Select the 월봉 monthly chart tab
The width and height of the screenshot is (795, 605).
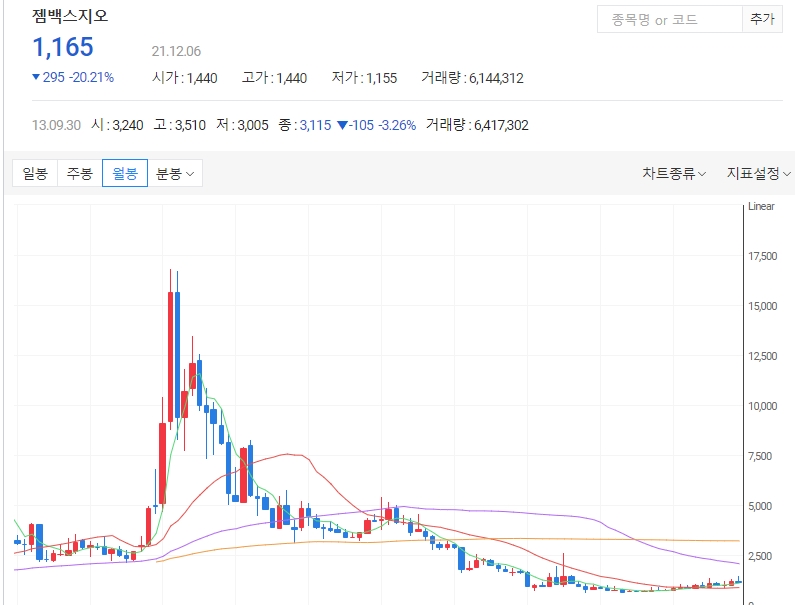[125, 173]
